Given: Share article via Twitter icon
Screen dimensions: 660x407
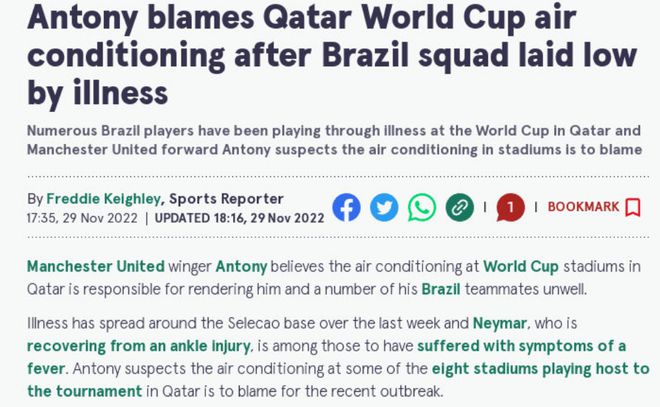Looking at the screenshot, I should 384,207.
